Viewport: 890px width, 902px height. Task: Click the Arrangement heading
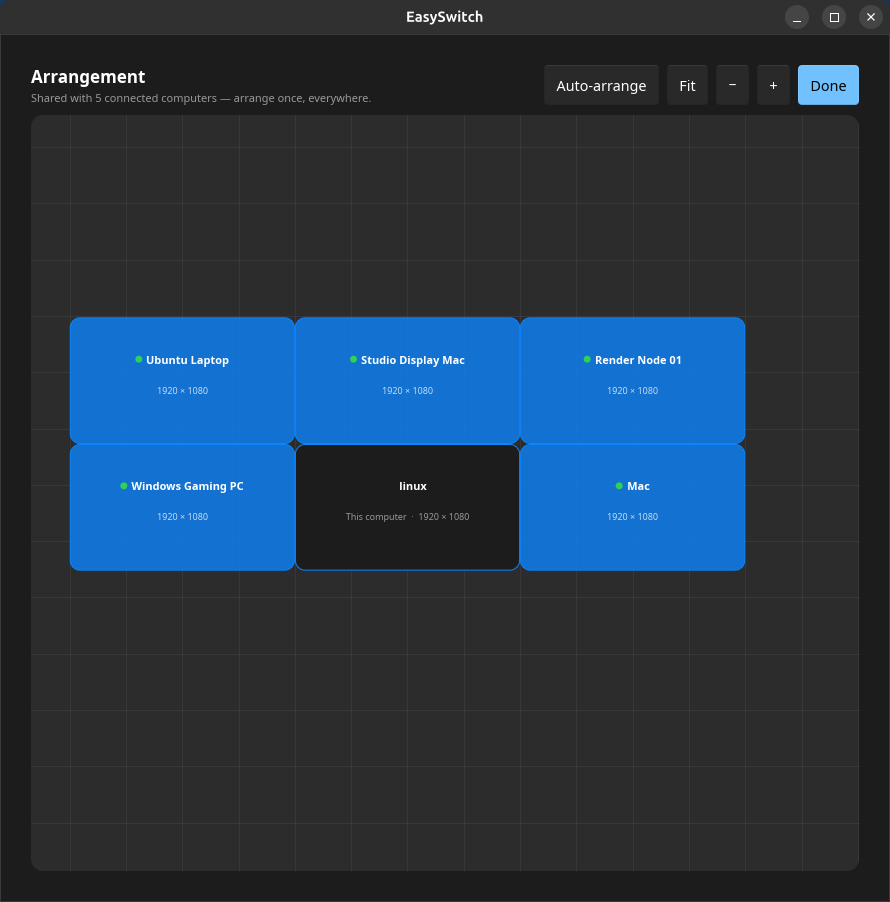point(88,77)
